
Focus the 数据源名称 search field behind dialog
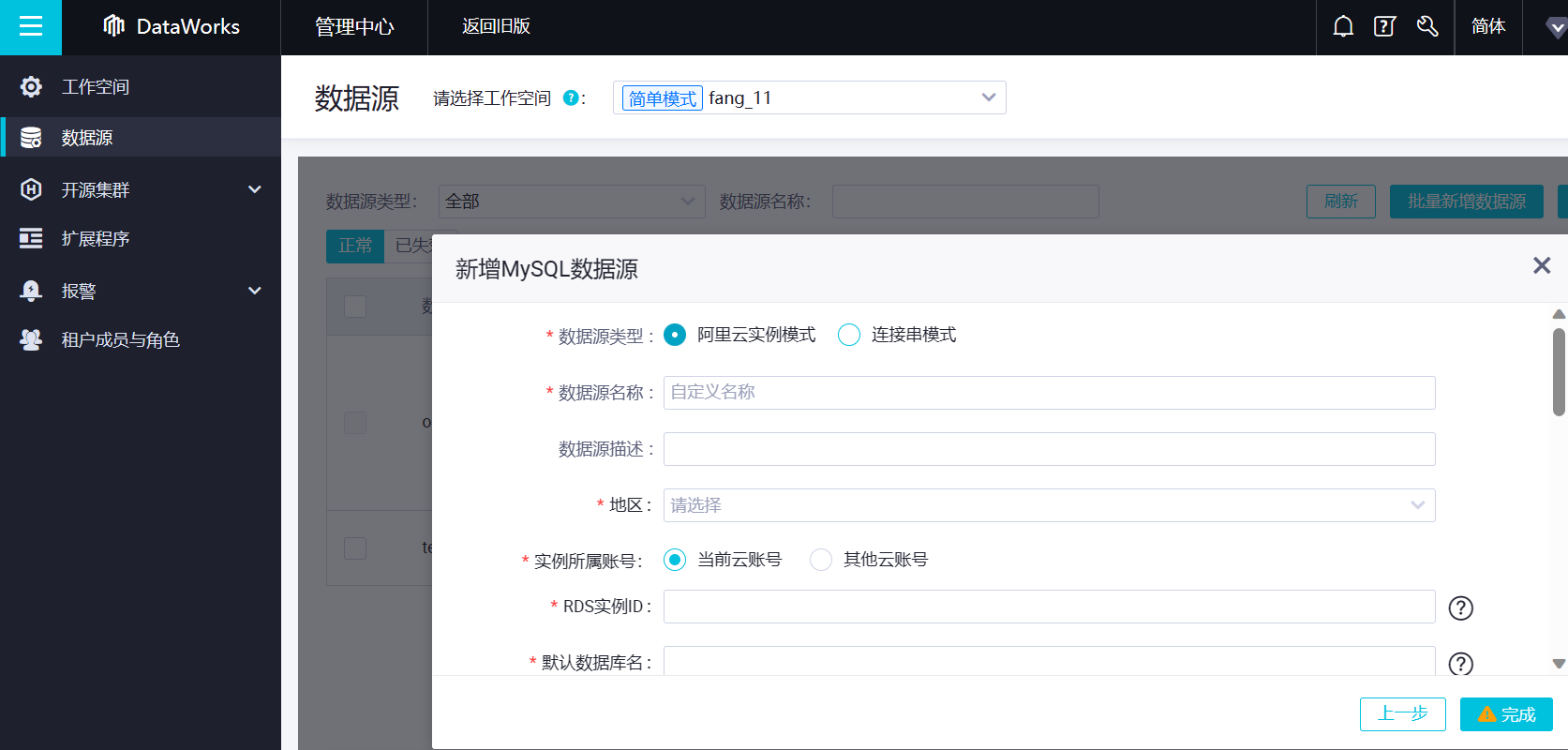click(x=965, y=202)
